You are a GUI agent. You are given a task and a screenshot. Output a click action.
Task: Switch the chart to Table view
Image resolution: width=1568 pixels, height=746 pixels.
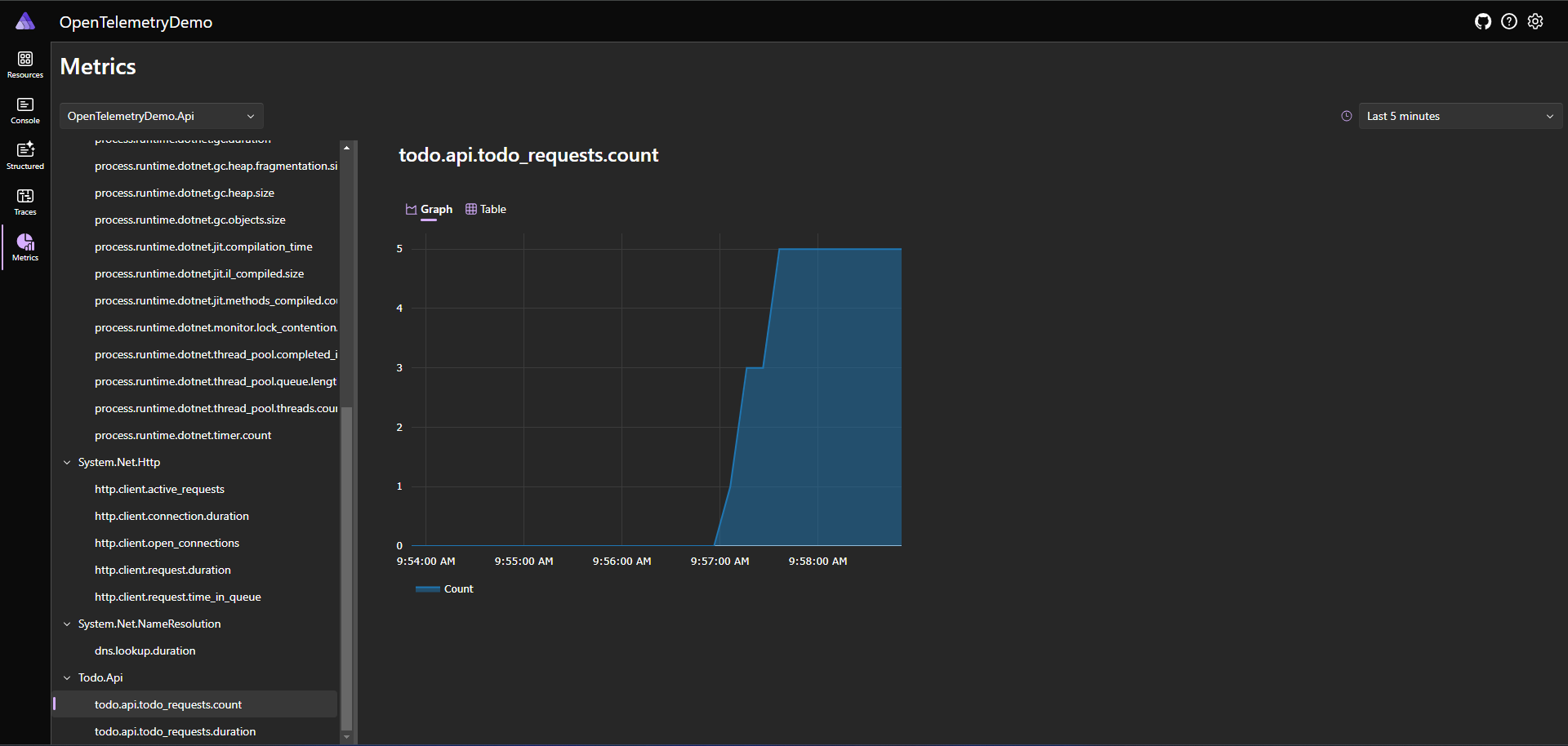point(486,209)
